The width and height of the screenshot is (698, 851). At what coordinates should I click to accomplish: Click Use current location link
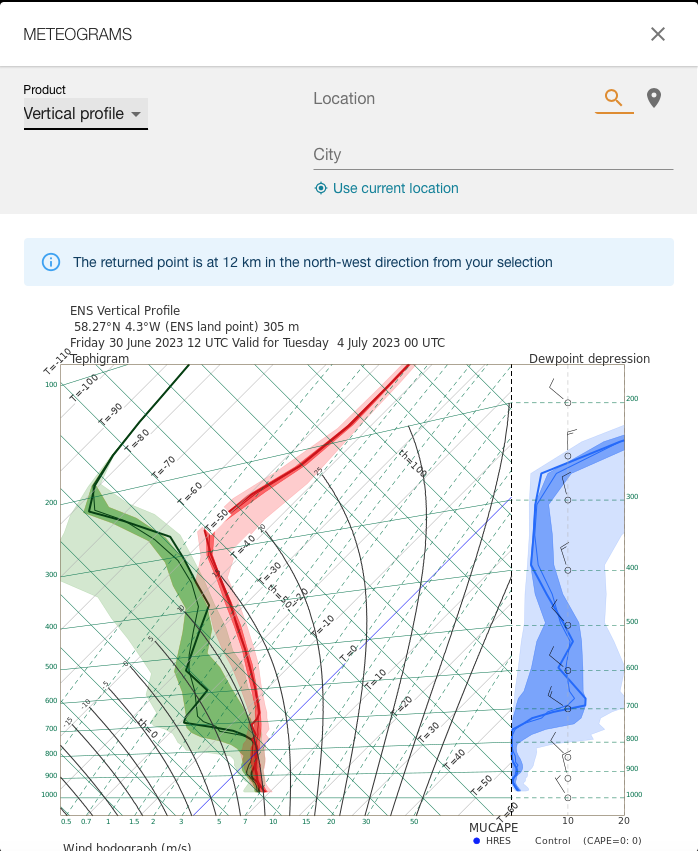396,188
